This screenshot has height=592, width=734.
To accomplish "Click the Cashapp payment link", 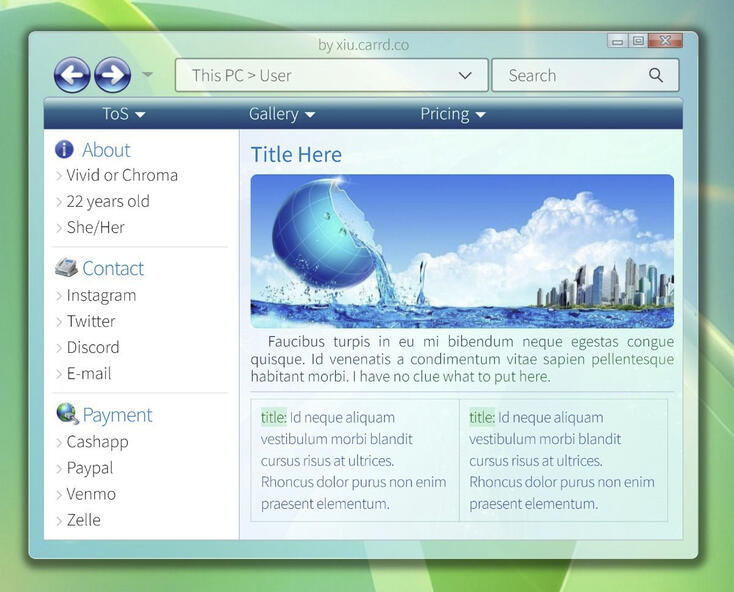I will click(97, 441).
